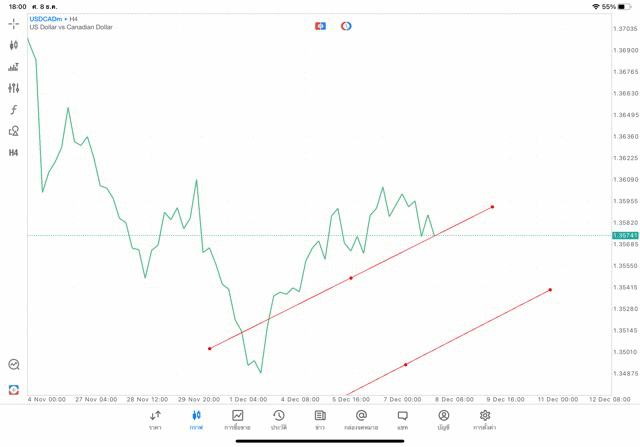Open the H4 timeframe selector

pyautogui.click(x=14, y=153)
